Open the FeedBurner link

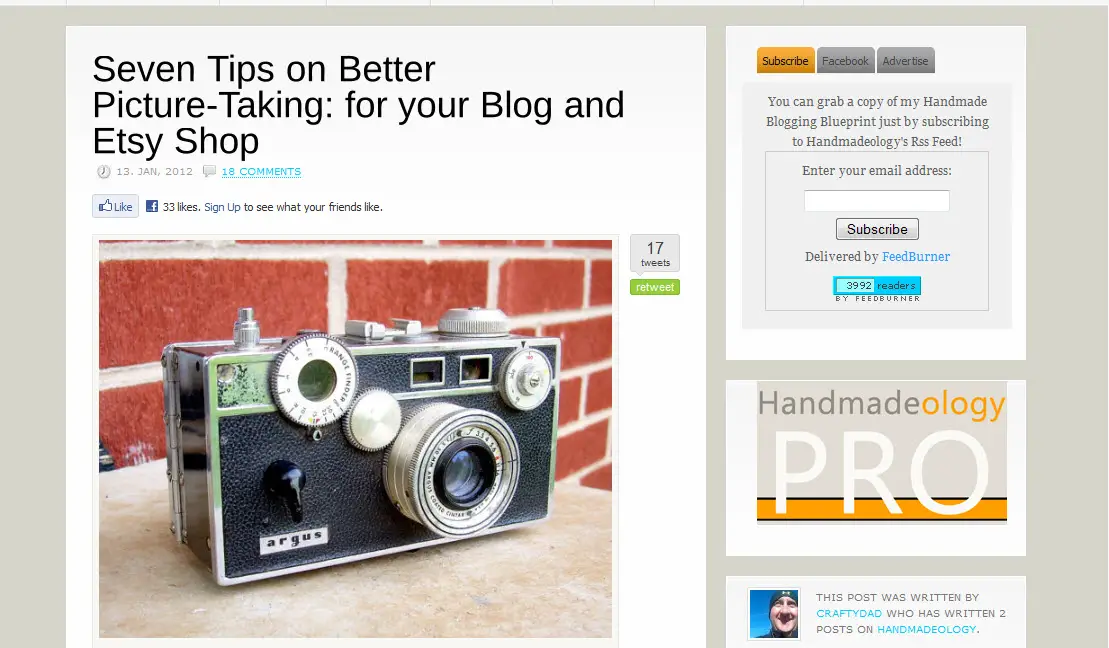(x=915, y=257)
